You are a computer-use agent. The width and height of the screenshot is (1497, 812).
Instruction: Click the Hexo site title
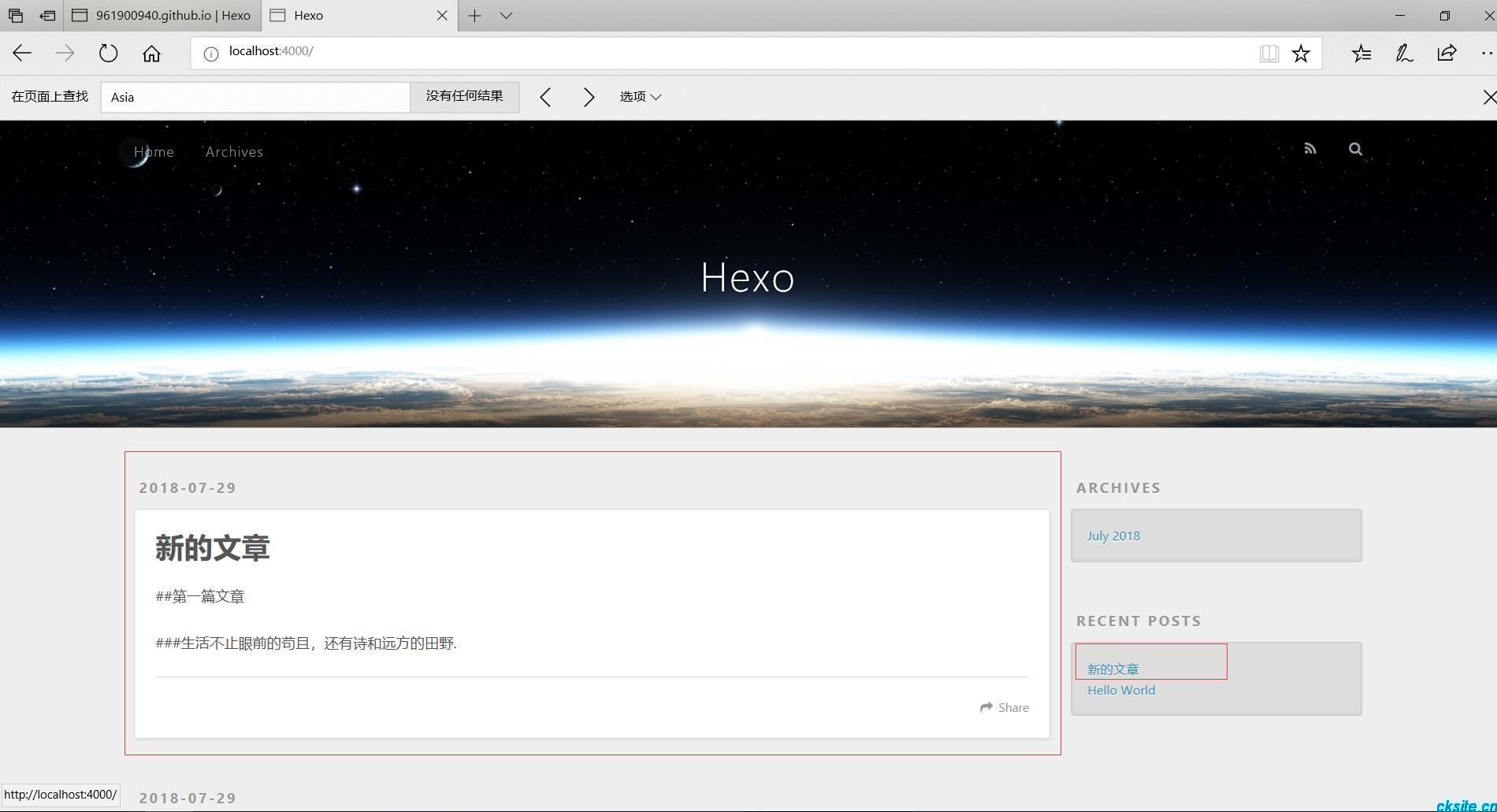[747, 277]
